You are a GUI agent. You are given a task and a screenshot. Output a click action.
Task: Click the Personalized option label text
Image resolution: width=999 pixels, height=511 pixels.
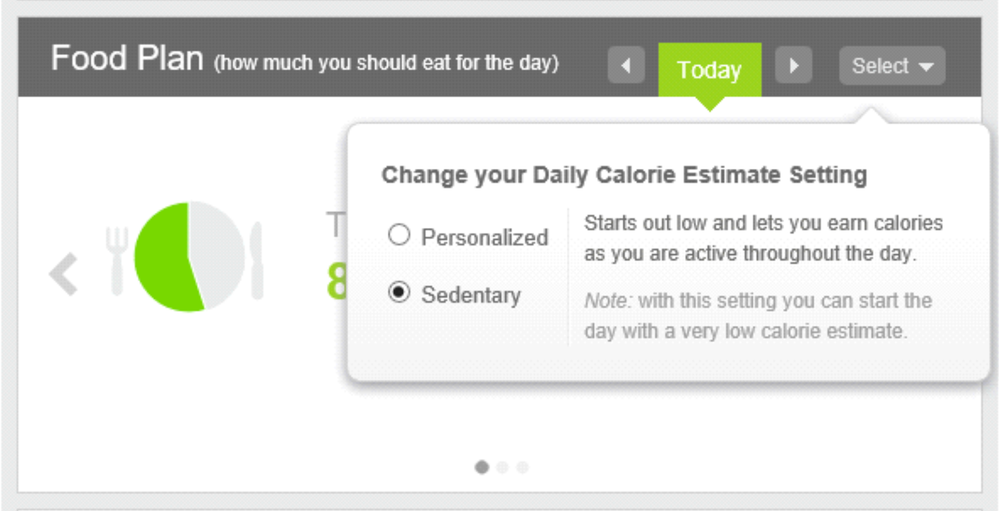click(485, 238)
